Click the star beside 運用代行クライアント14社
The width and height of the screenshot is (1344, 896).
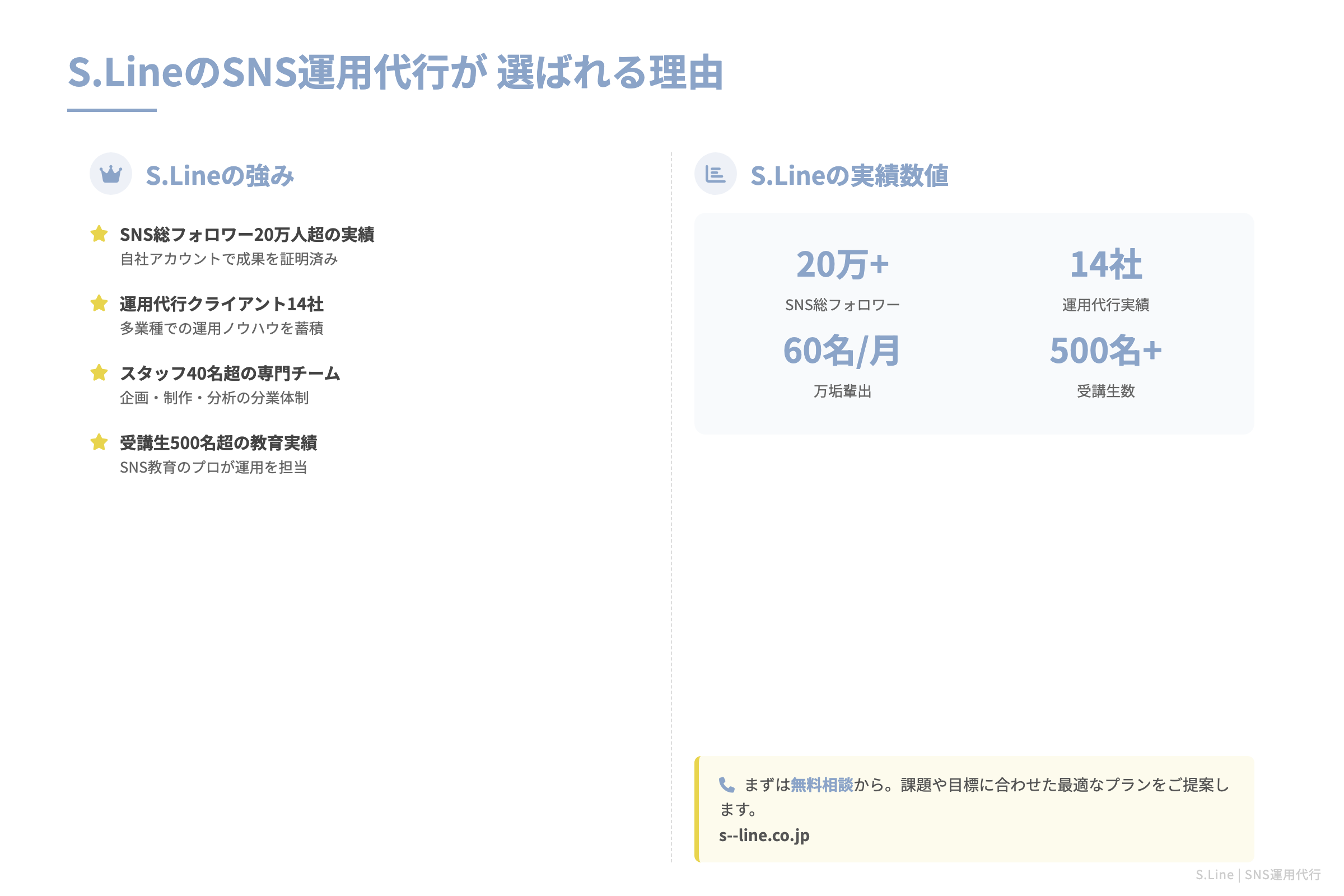click(100, 304)
